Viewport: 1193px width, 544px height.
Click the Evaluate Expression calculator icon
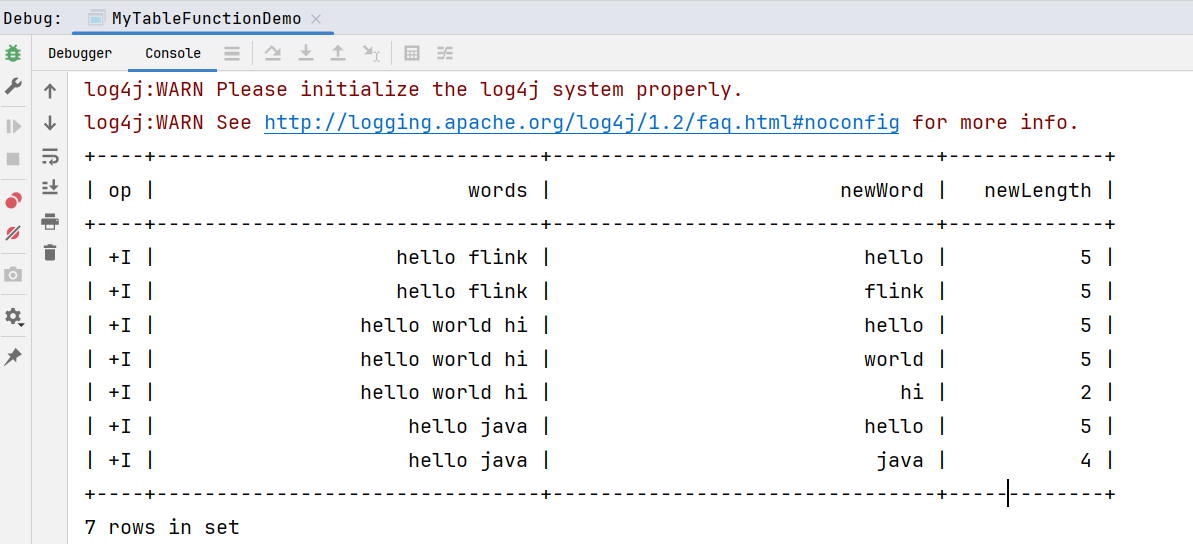(x=411, y=53)
